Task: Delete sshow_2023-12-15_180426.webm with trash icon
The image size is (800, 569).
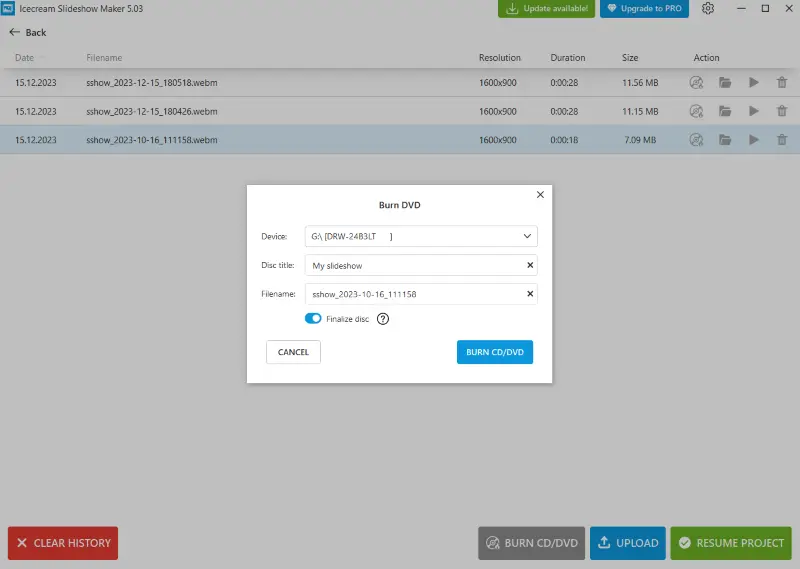Action: point(782,111)
